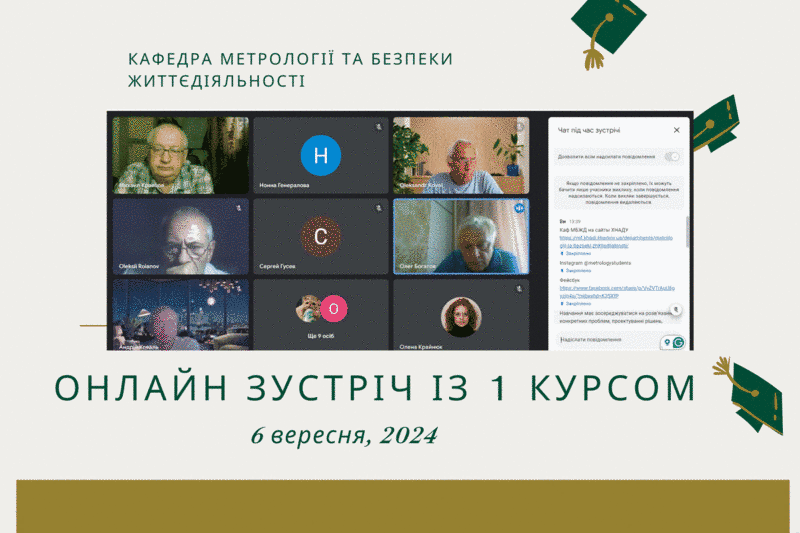Open the khadi.kharkov.ua department link in chat

[x=616, y=241]
